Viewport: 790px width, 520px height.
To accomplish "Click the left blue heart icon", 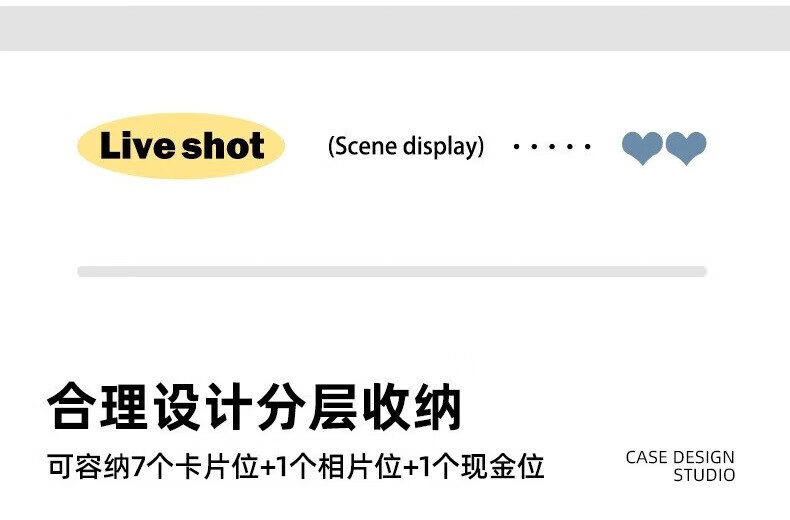I will pos(642,148).
